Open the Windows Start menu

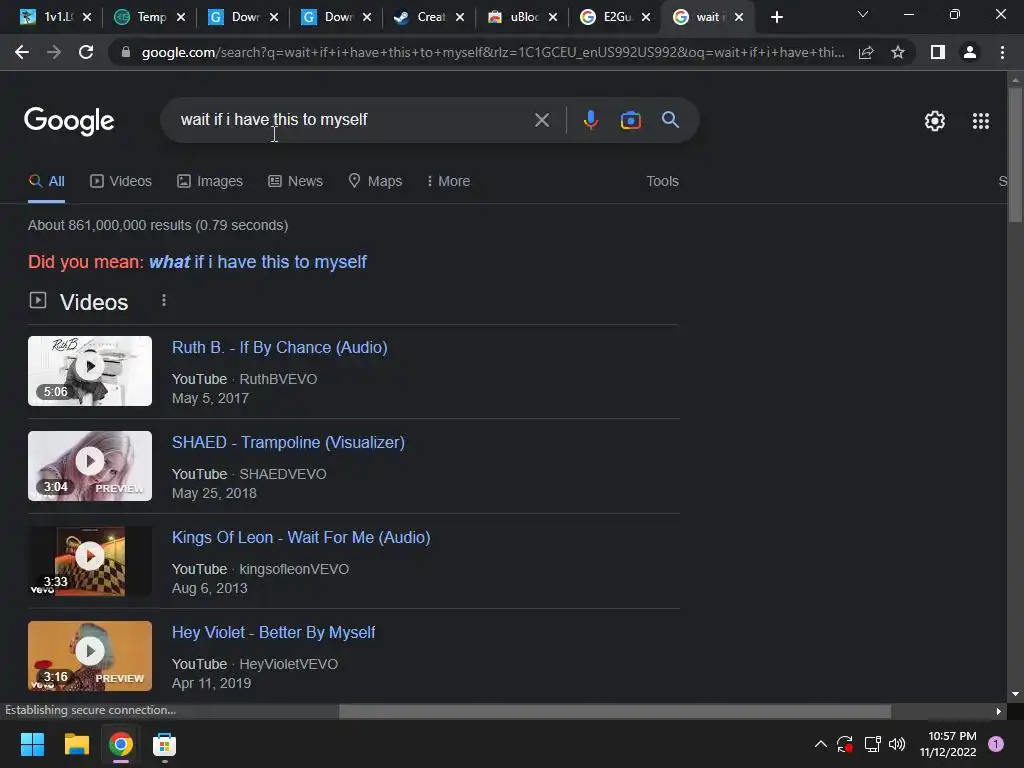pyautogui.click(x=32, y=744)
